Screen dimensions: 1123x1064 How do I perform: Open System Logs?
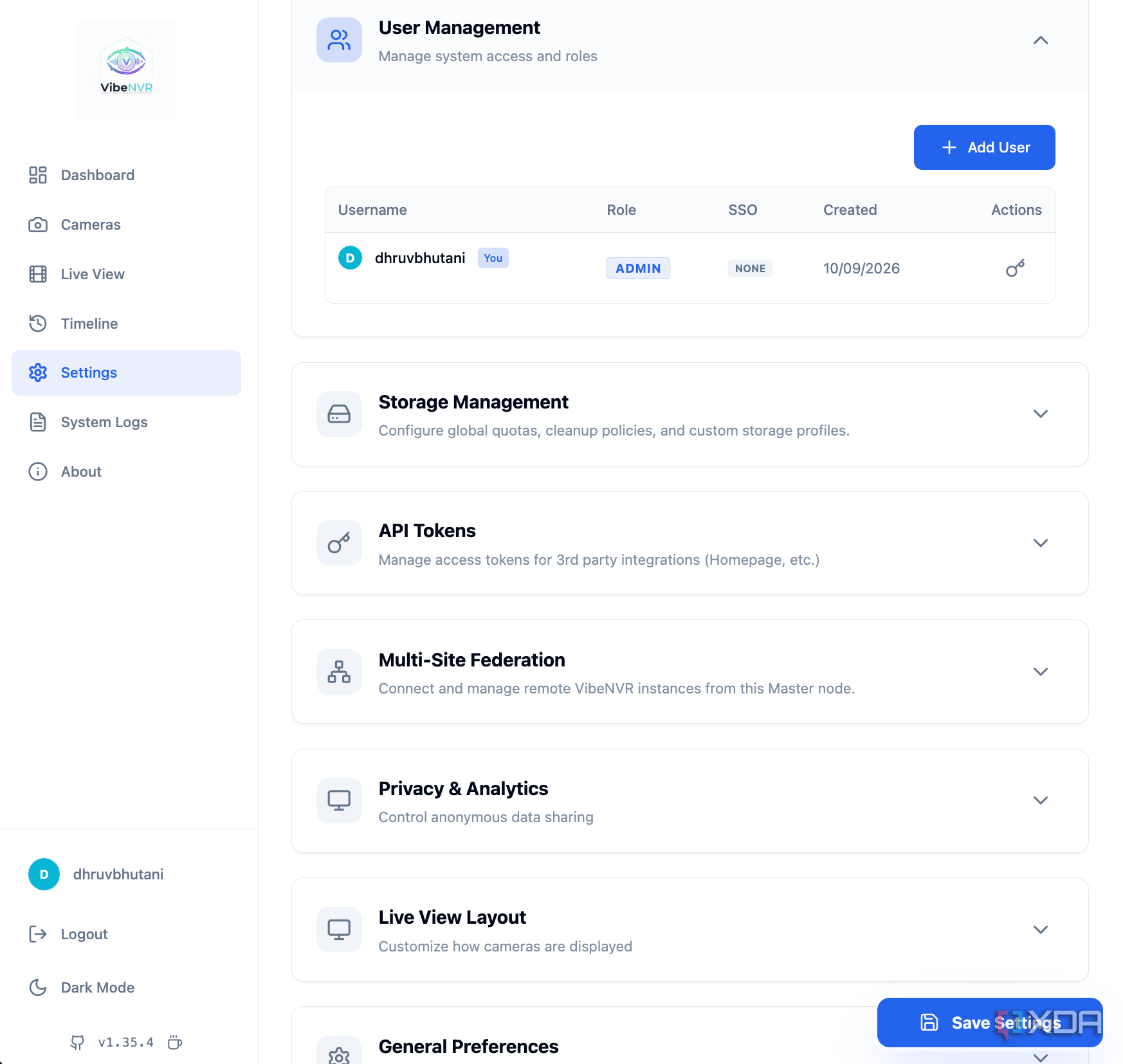(126, 422)
